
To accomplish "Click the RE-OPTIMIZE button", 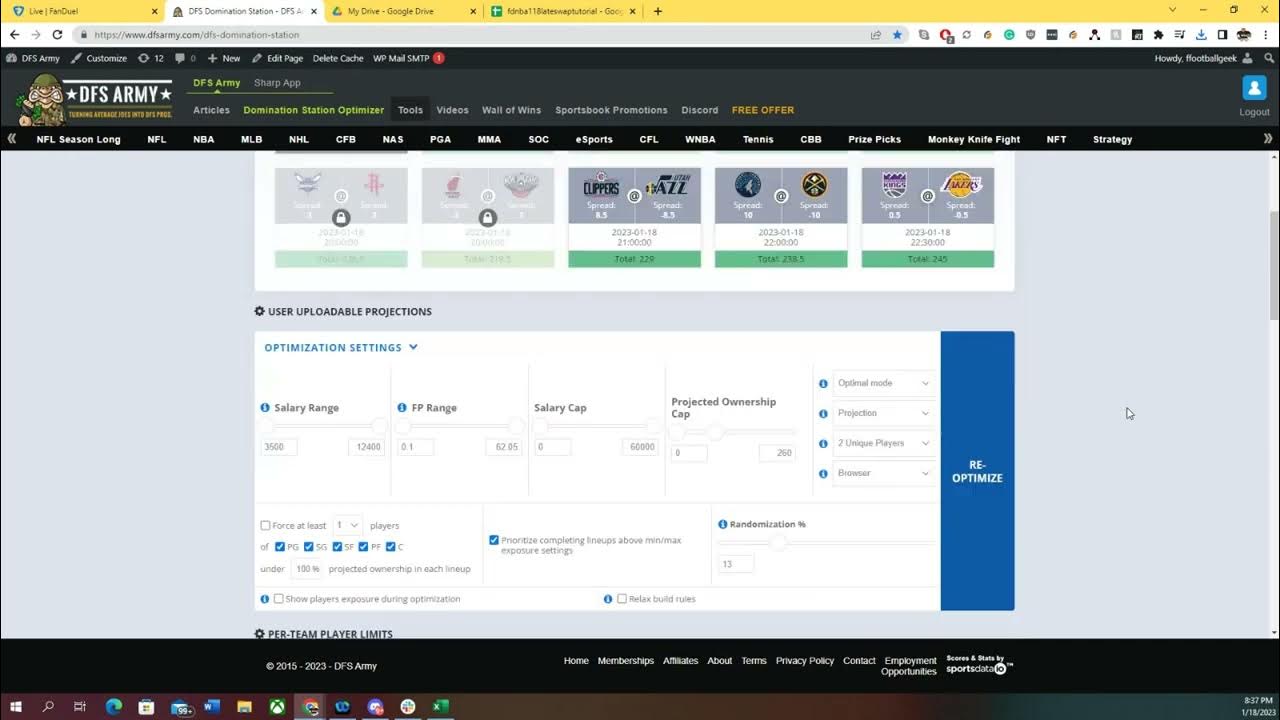I will pos(977,471).
